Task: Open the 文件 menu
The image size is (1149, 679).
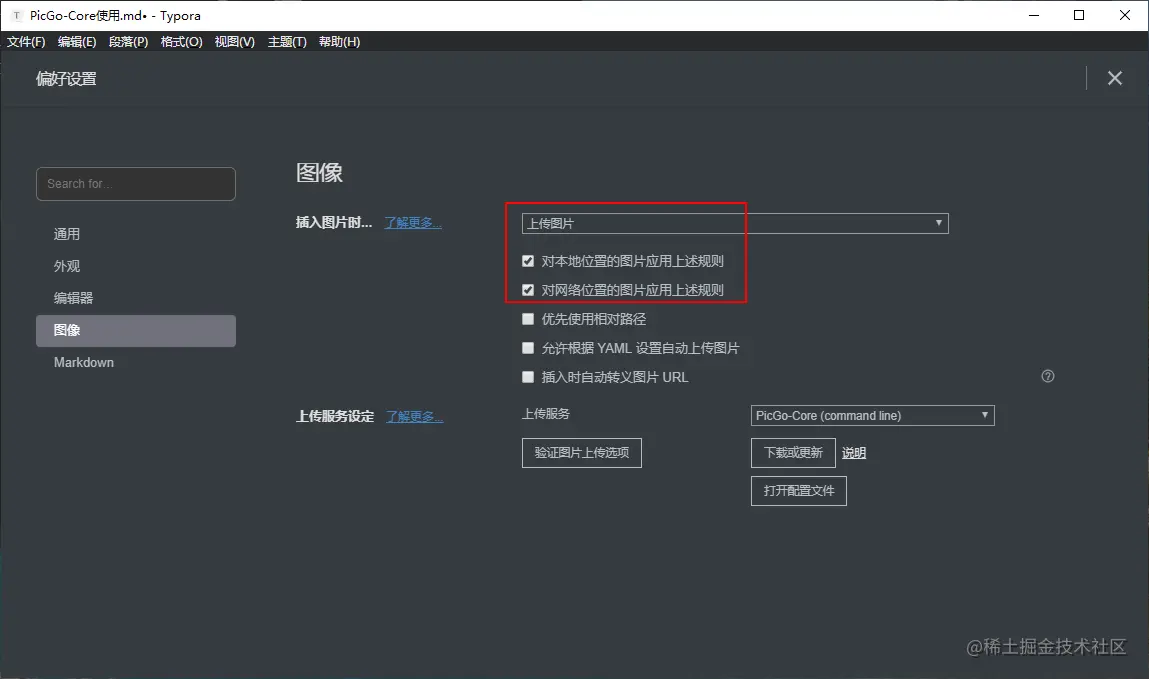Action: [26, 41]
